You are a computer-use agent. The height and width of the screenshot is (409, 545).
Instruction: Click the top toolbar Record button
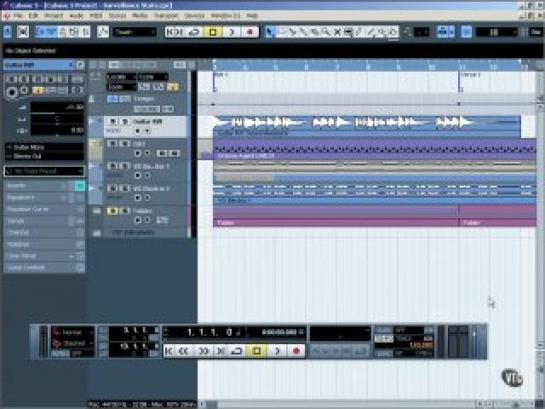point(250,32)
